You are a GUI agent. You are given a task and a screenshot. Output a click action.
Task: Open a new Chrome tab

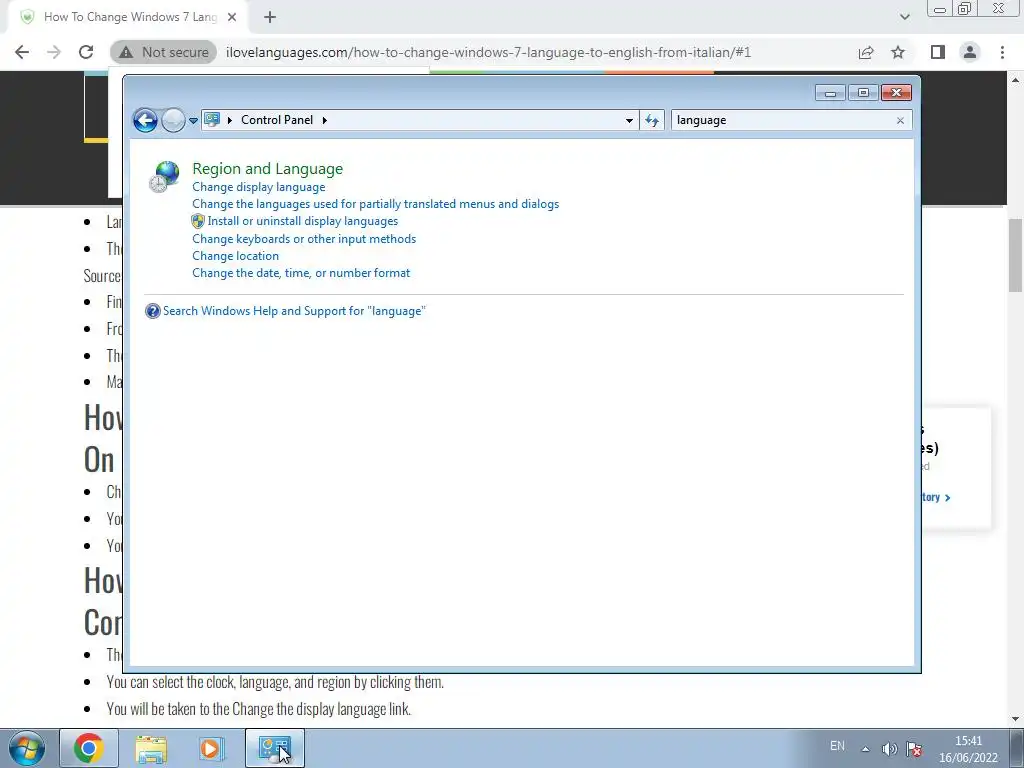(x=270, y=18)
